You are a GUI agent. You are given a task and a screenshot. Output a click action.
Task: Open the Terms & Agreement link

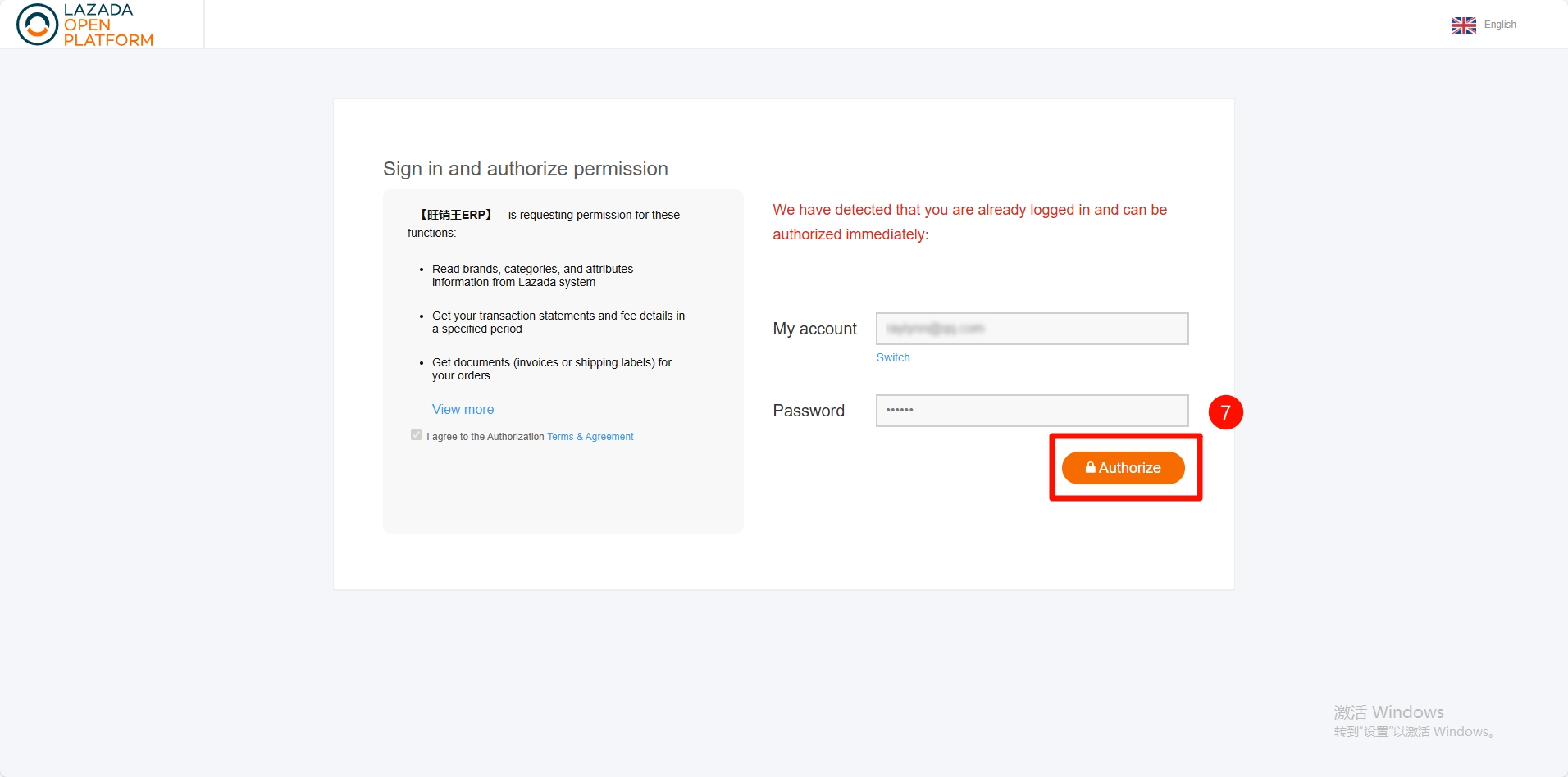coord(590,437)
